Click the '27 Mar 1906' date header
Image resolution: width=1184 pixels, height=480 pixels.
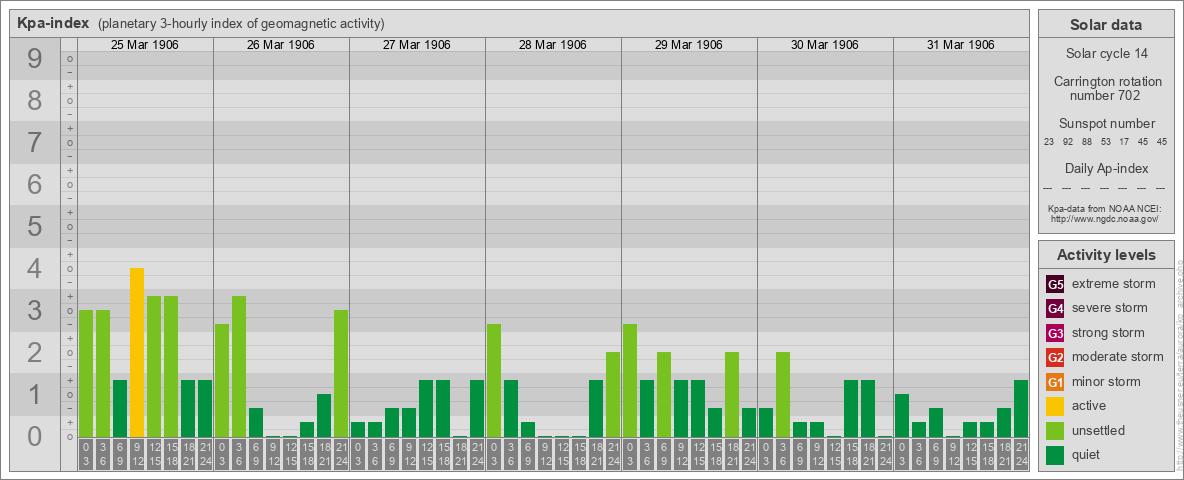pyautogui.click(x=417, y=45)
